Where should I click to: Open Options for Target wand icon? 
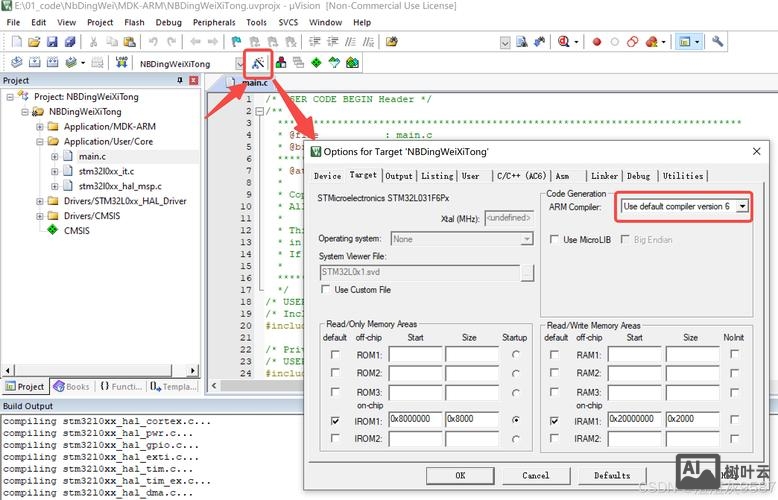[258, 63]
